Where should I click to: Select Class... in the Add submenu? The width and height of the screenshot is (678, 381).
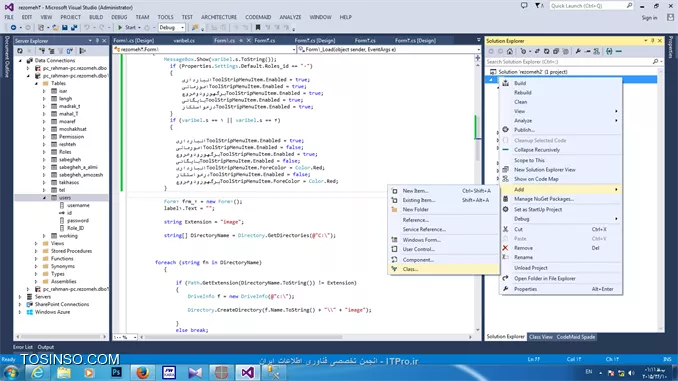tap(443, 269)
